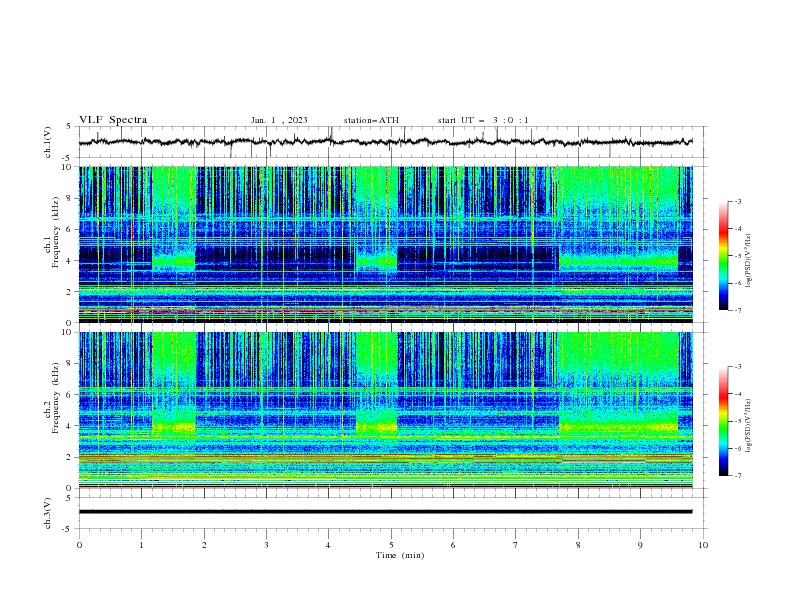This screenshot has height=612, width=792.
Task: Click the ch.2 PSD color bar
Action: [x=724, y=421]
